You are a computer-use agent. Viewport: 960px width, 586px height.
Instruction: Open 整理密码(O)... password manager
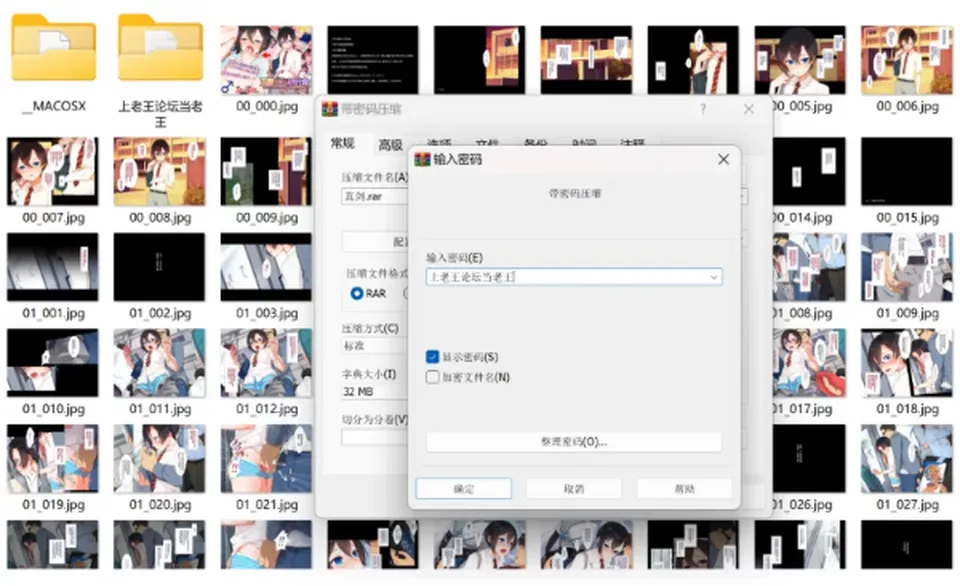point(574,442)
